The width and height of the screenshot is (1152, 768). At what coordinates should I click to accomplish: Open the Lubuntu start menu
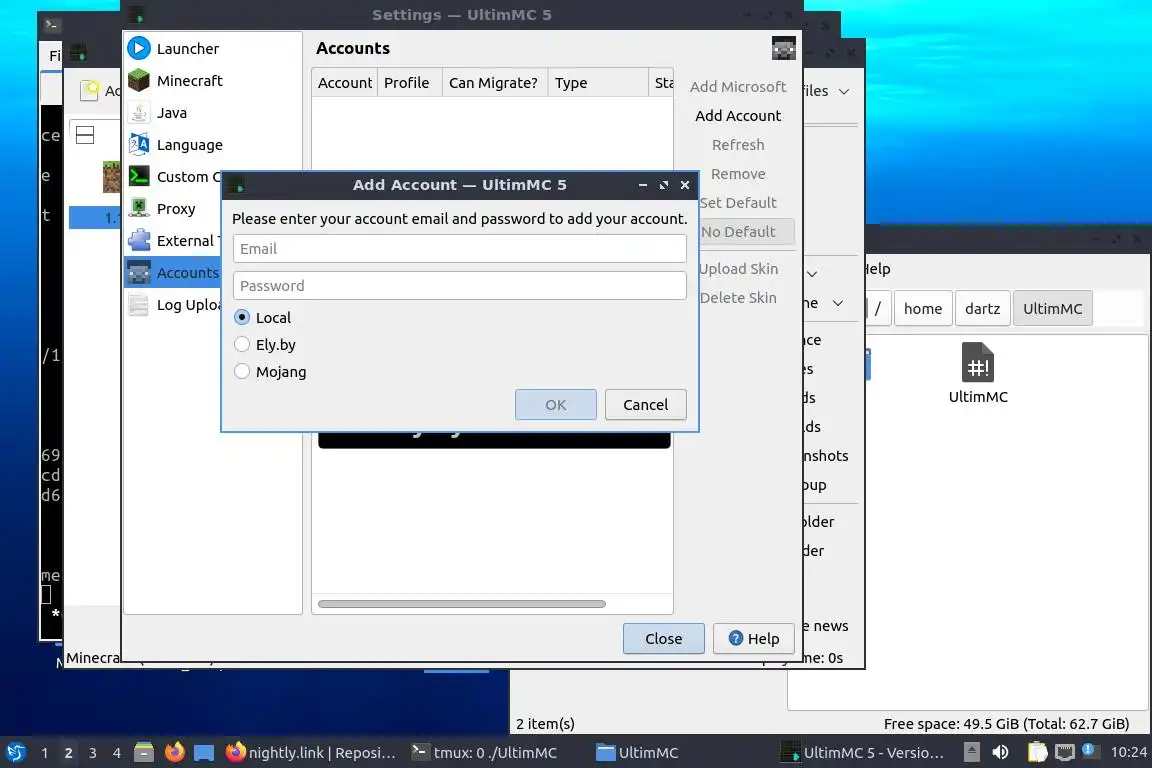tap(15, 752)
